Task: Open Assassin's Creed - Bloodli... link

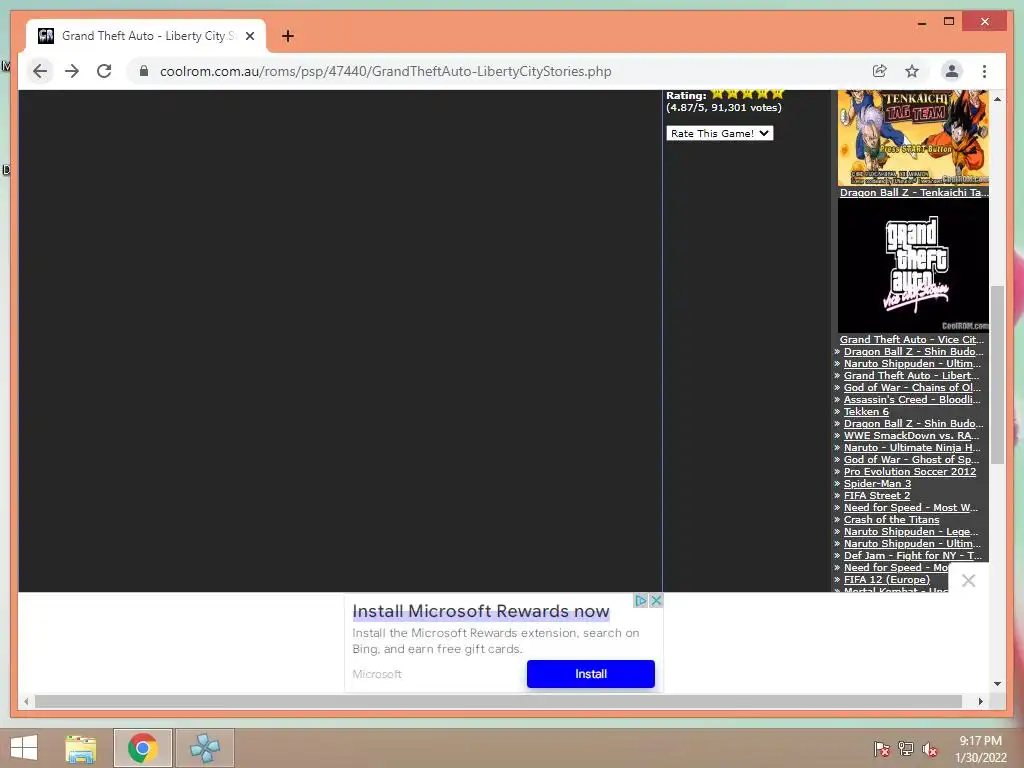Action: click(912, 400)
